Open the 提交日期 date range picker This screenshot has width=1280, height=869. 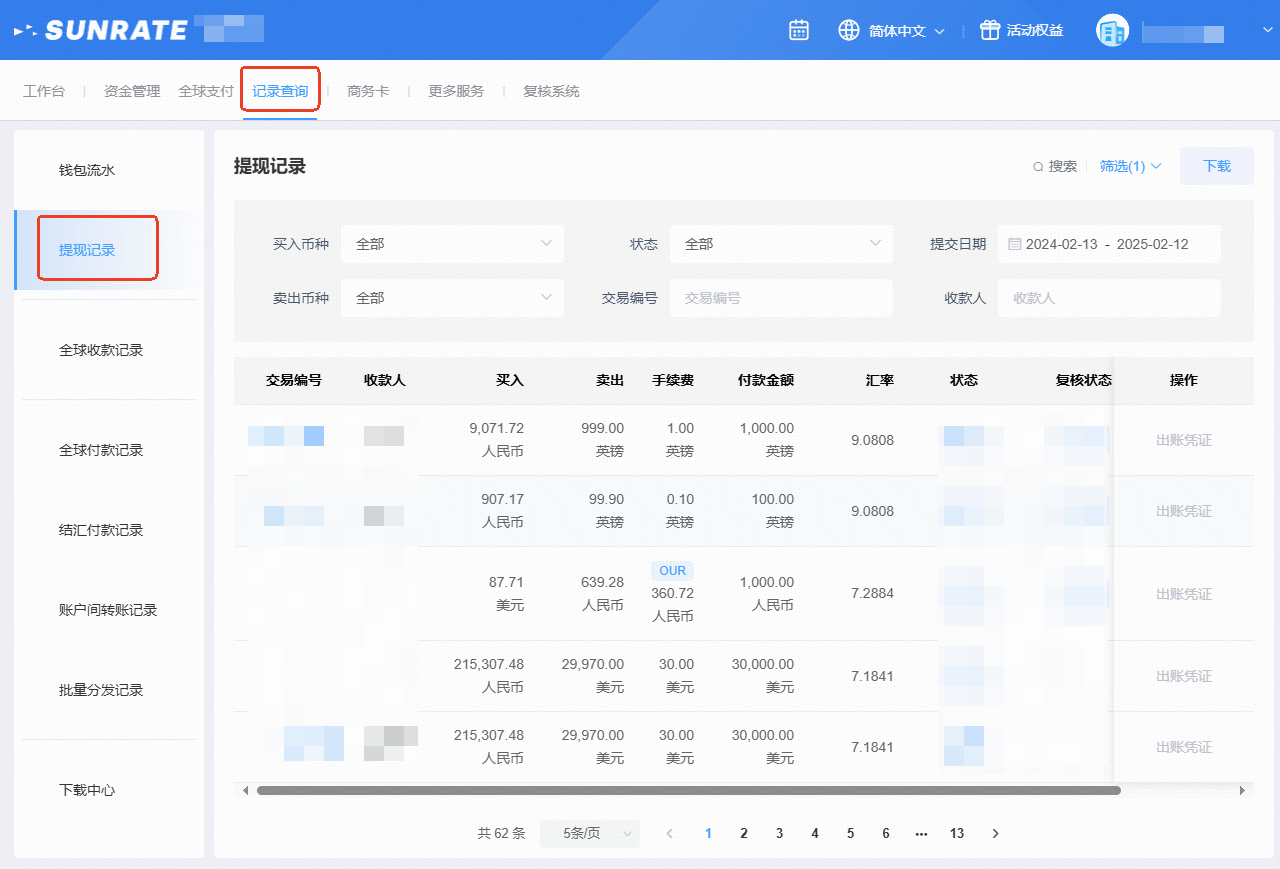click(x=1108, y=244)
